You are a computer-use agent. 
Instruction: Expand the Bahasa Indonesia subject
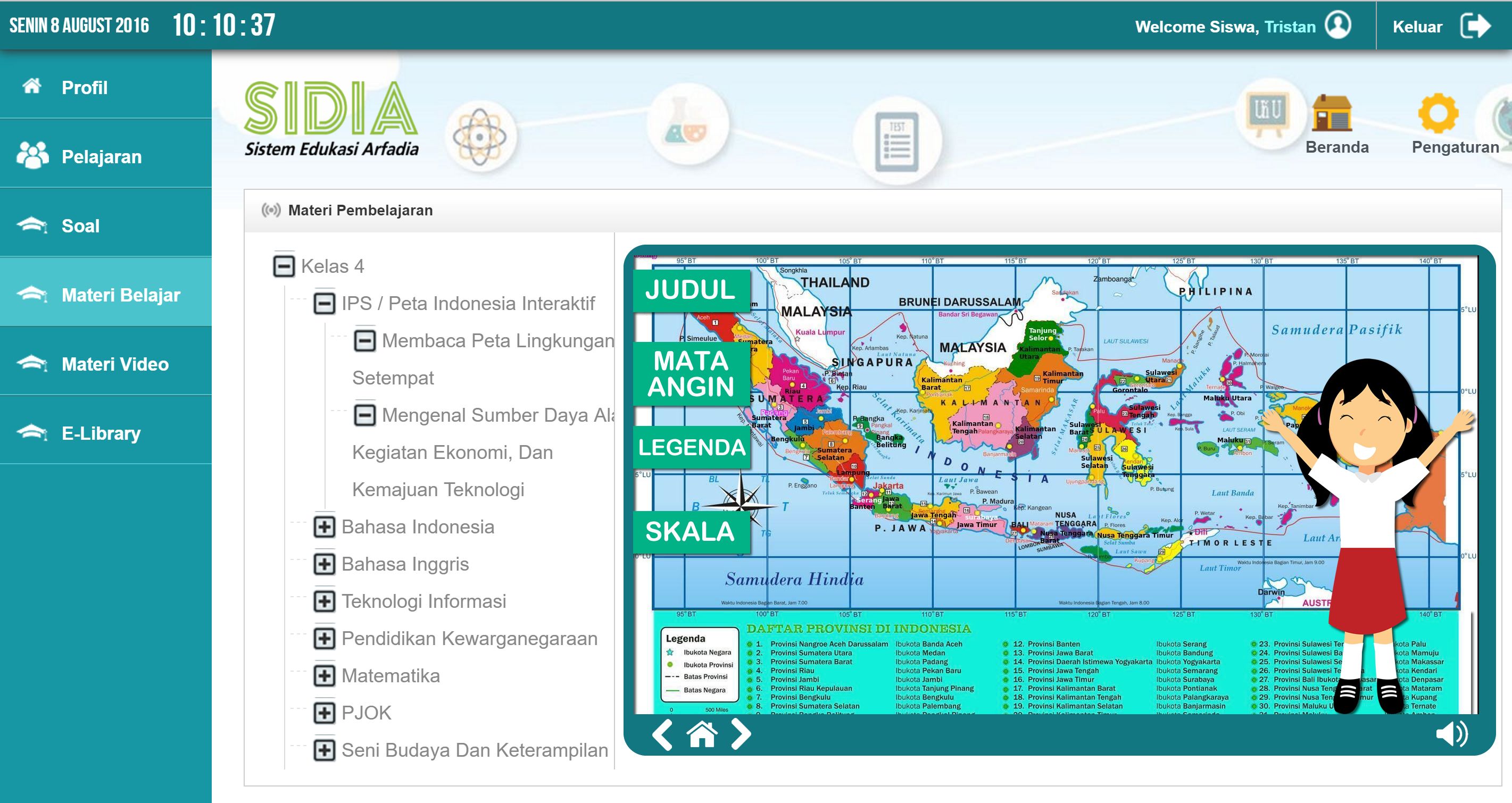pos(325,526)
